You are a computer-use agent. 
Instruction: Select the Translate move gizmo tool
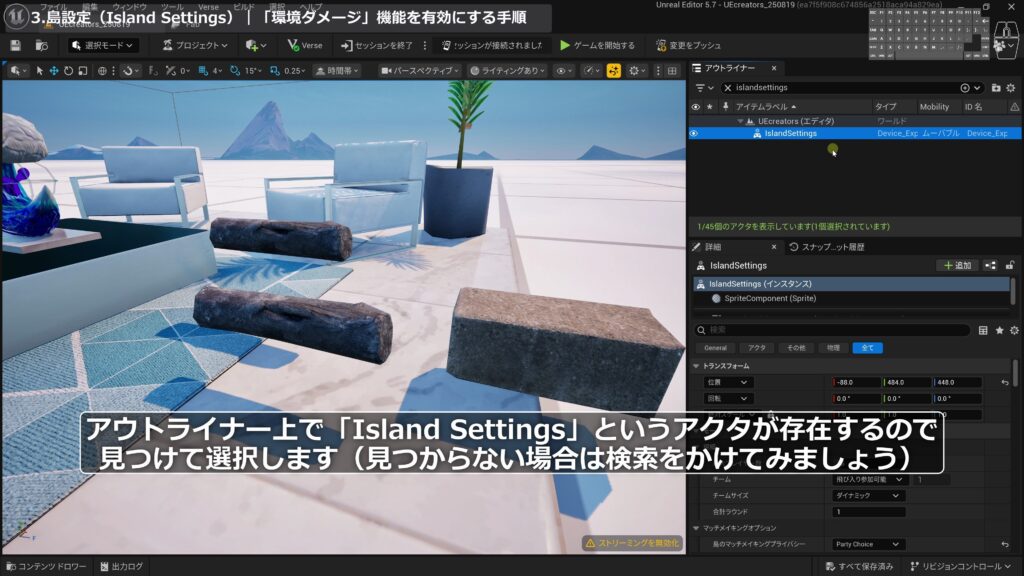pos(54,71)
